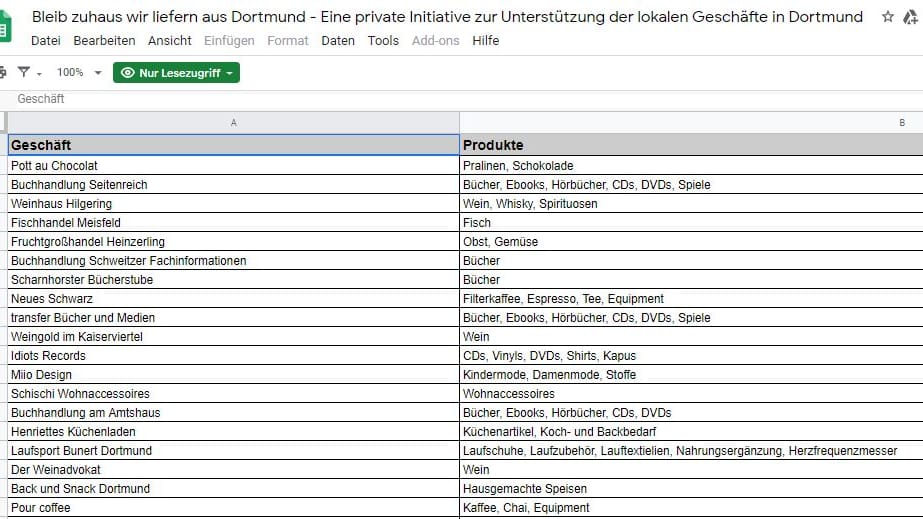
Task: Select cell Kindermode, Damenmode, Stoffe
Action: pos(691,374)
